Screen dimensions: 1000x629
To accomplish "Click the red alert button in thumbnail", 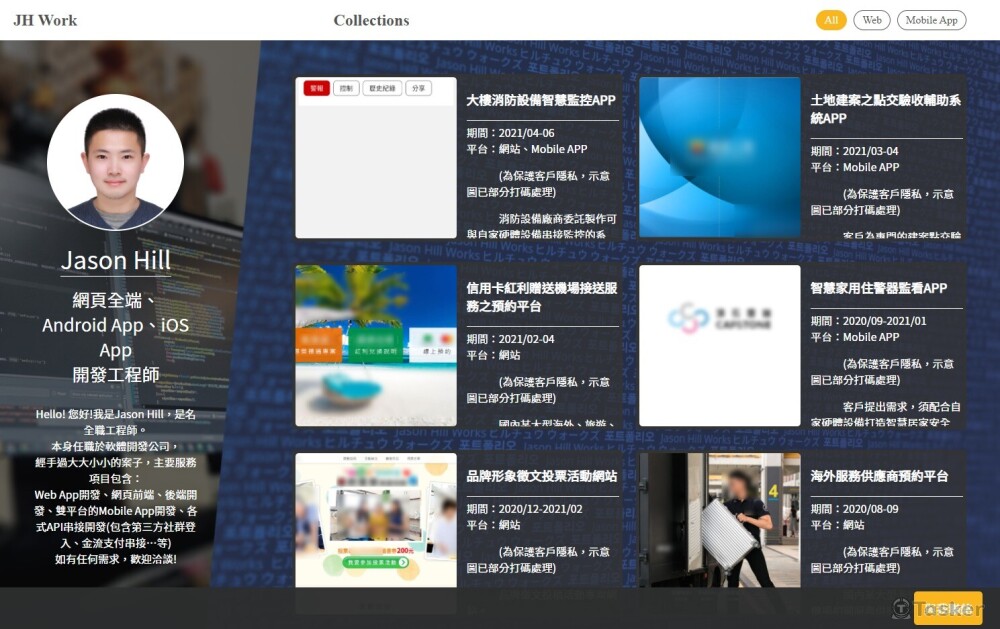I will tap(316, 88).
